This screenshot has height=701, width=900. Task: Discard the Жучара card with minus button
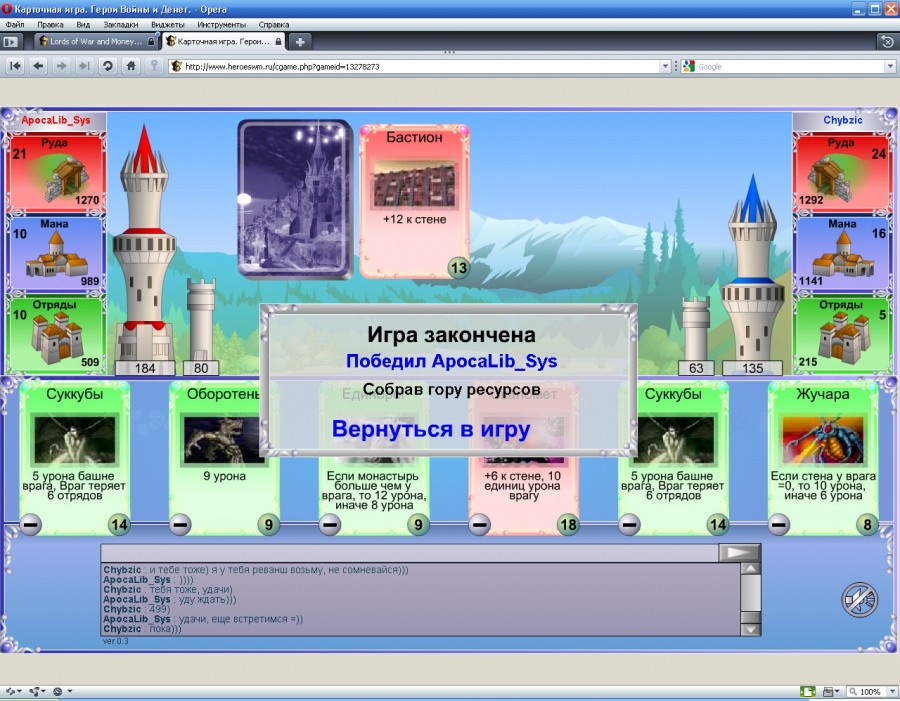(x=779, y=524)
